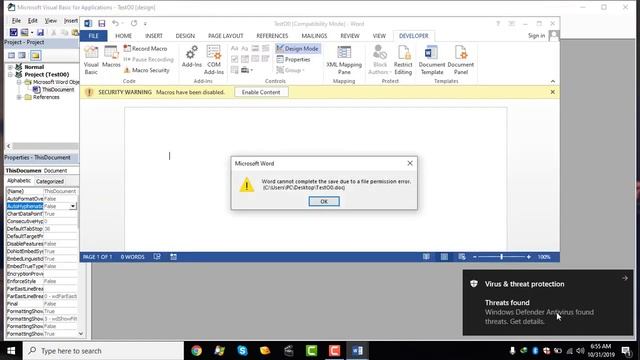Expand the References folder node

(18, 98)
